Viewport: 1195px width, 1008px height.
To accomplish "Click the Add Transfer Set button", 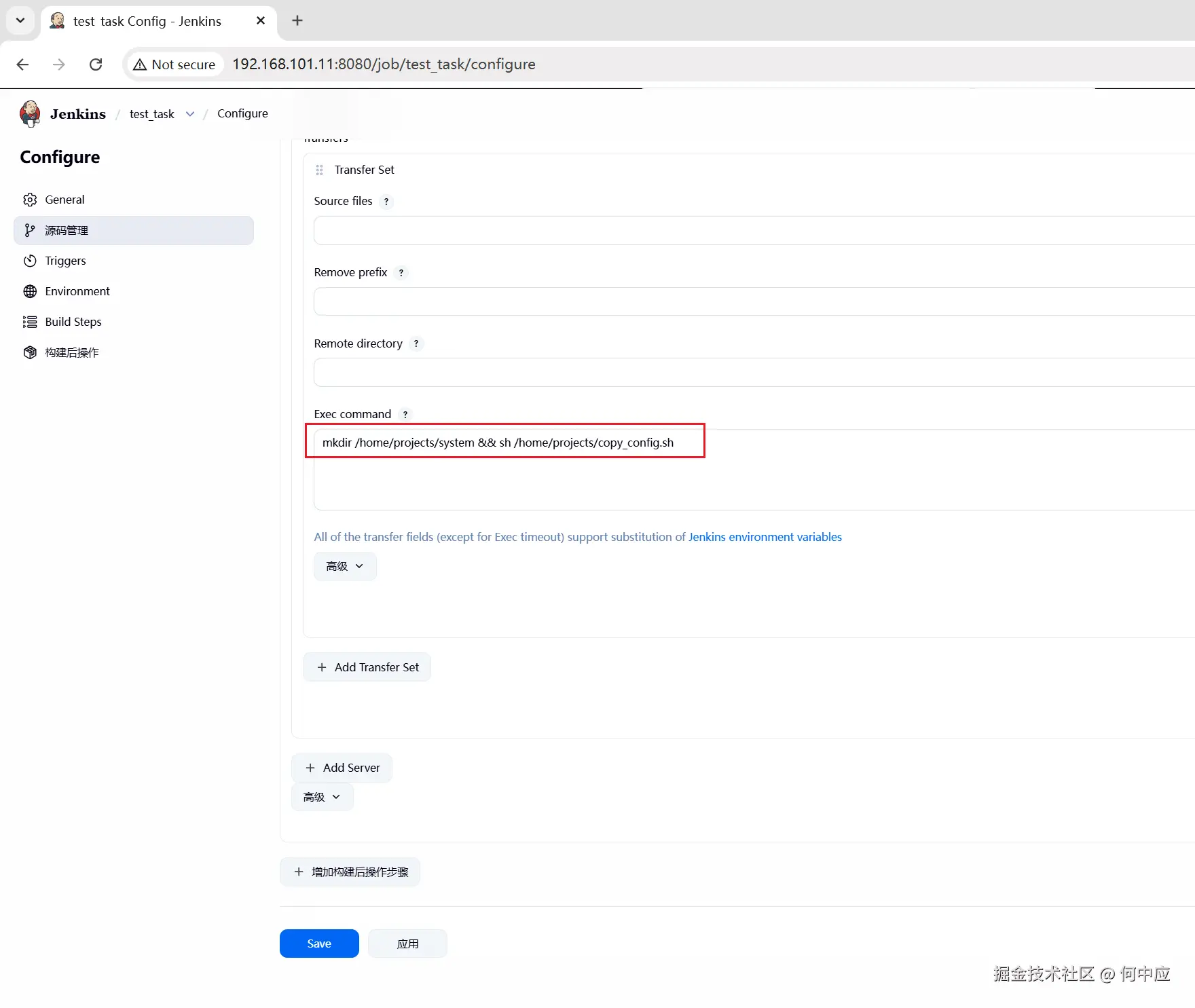I will tap(367, 667).
